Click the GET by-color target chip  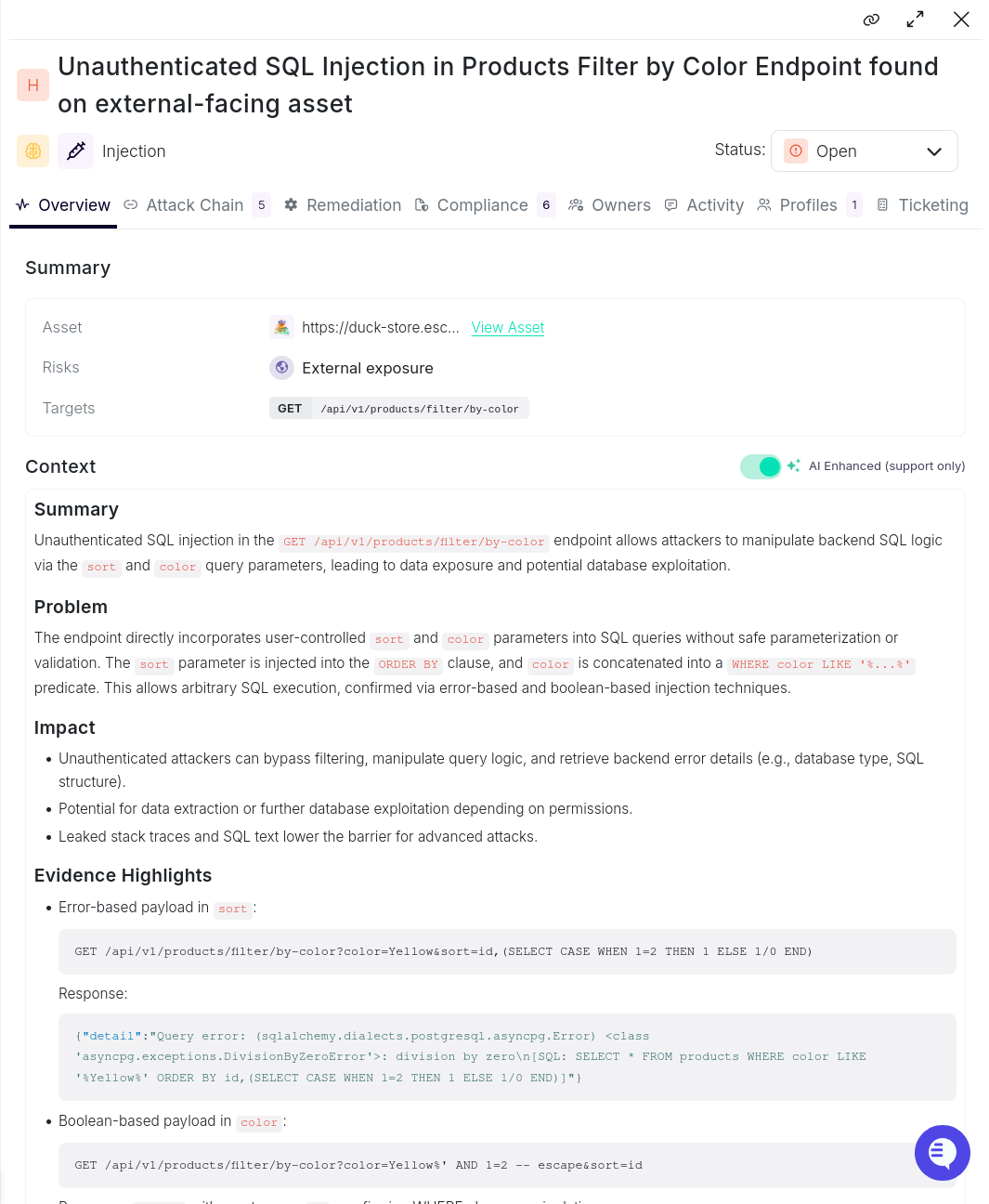(399, 409)
